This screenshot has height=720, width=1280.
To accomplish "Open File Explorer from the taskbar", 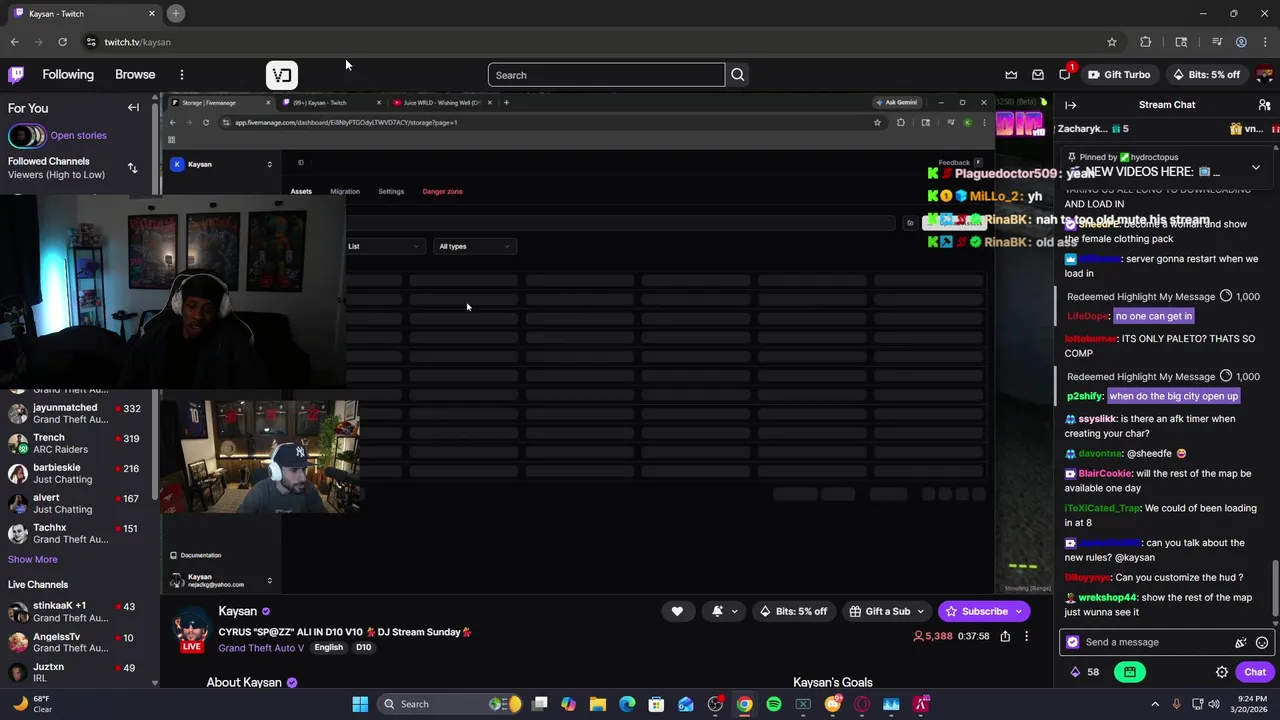I will click(598, 704).
